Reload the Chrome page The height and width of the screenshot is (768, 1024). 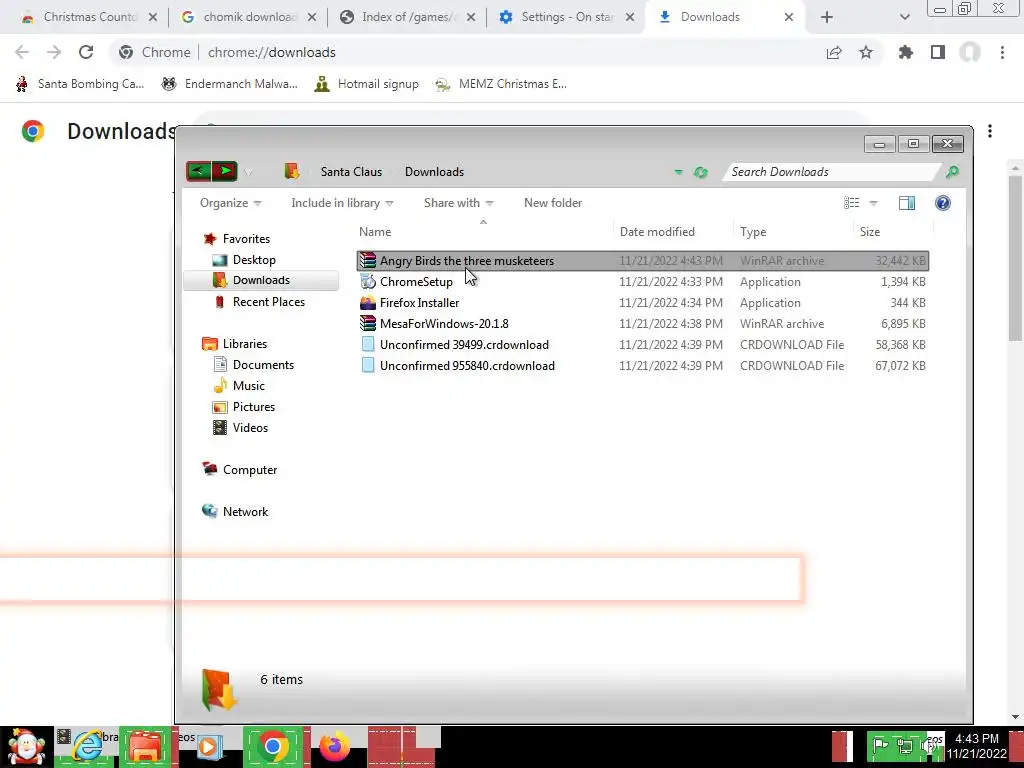86,52
